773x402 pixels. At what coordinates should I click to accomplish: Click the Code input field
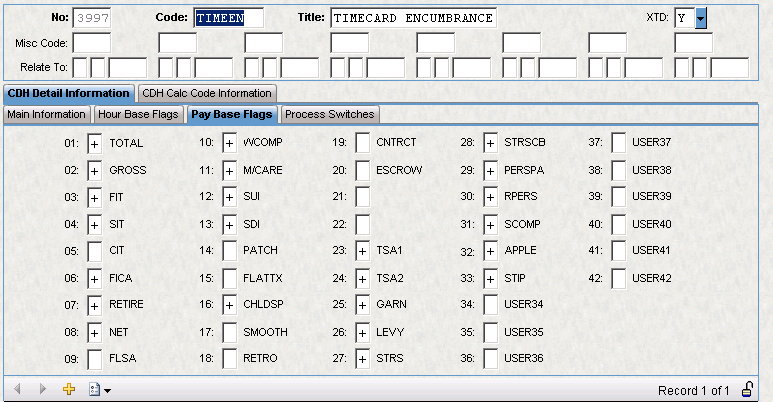tap(228, 18)
